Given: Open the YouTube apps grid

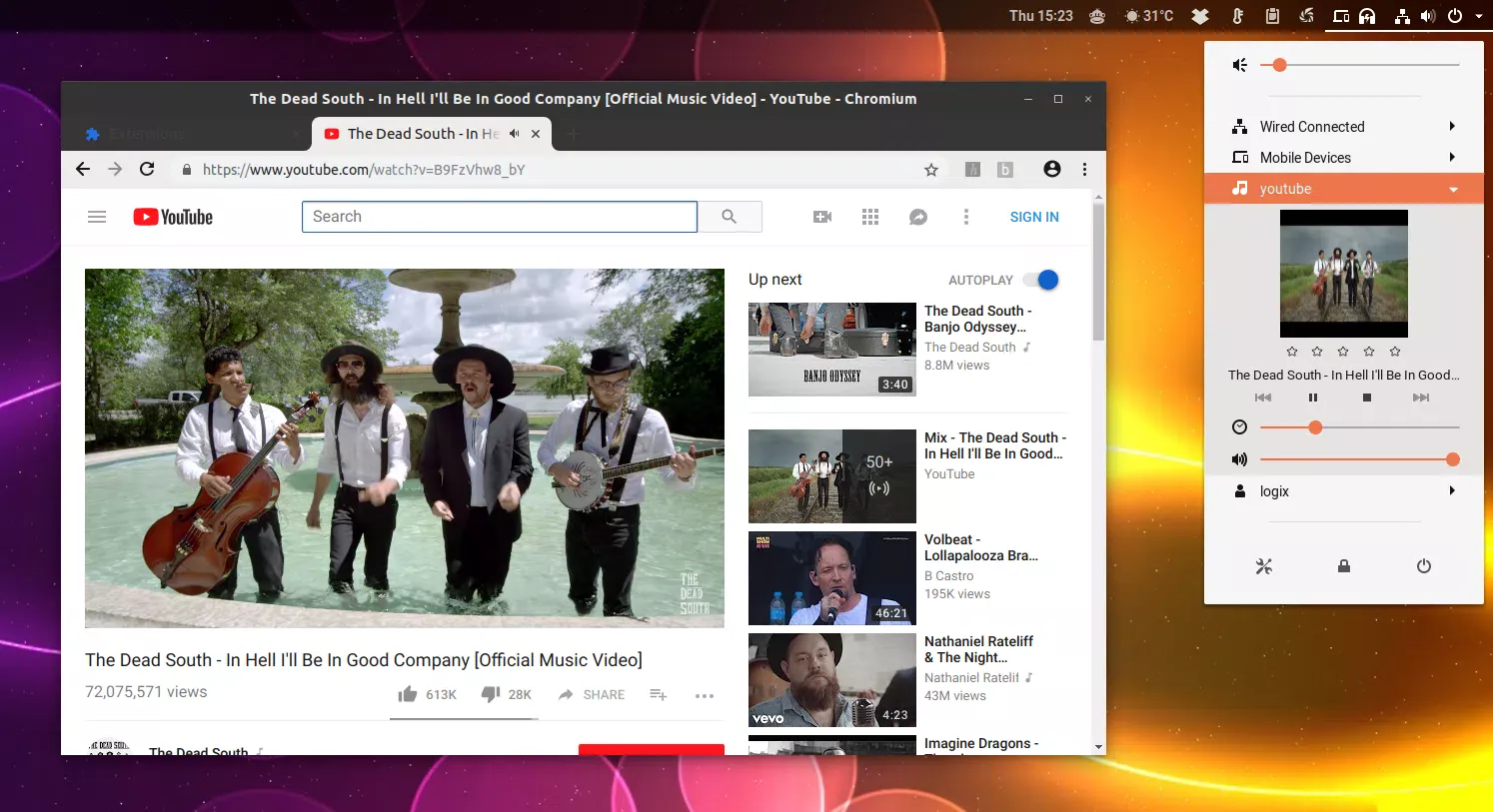Looking at the screenshot, I should (x=870, y=216).
